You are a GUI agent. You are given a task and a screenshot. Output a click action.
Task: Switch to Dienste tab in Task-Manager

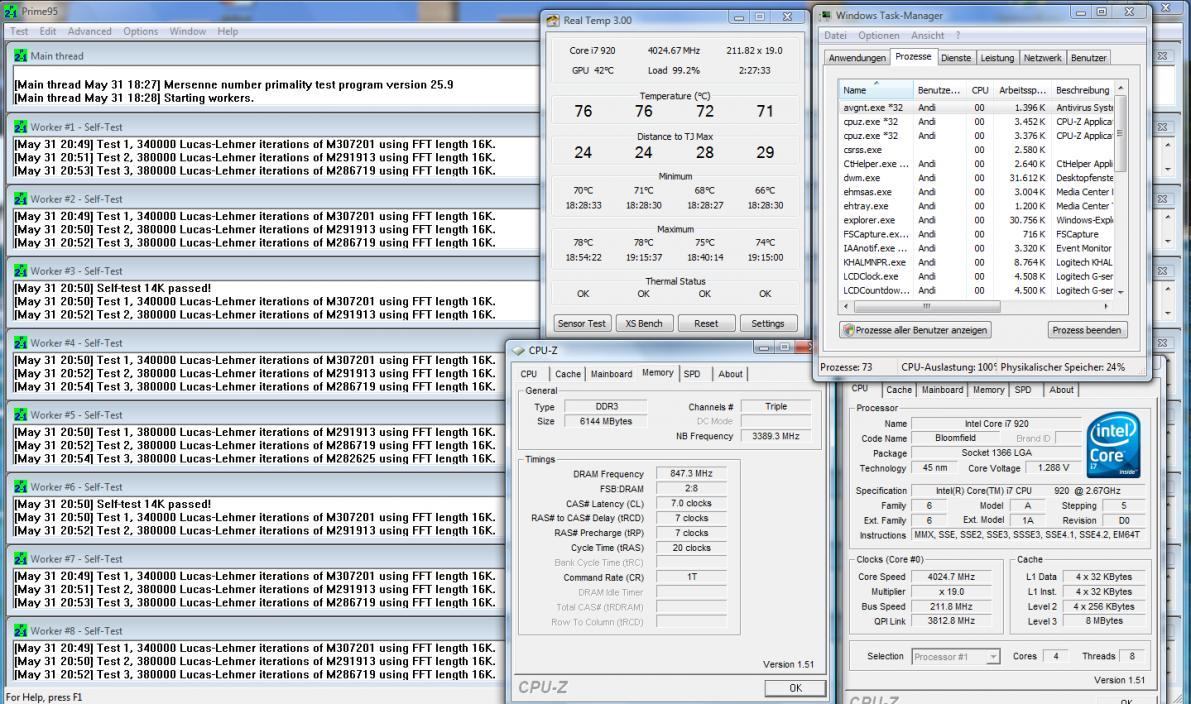[x=956, y=58]
